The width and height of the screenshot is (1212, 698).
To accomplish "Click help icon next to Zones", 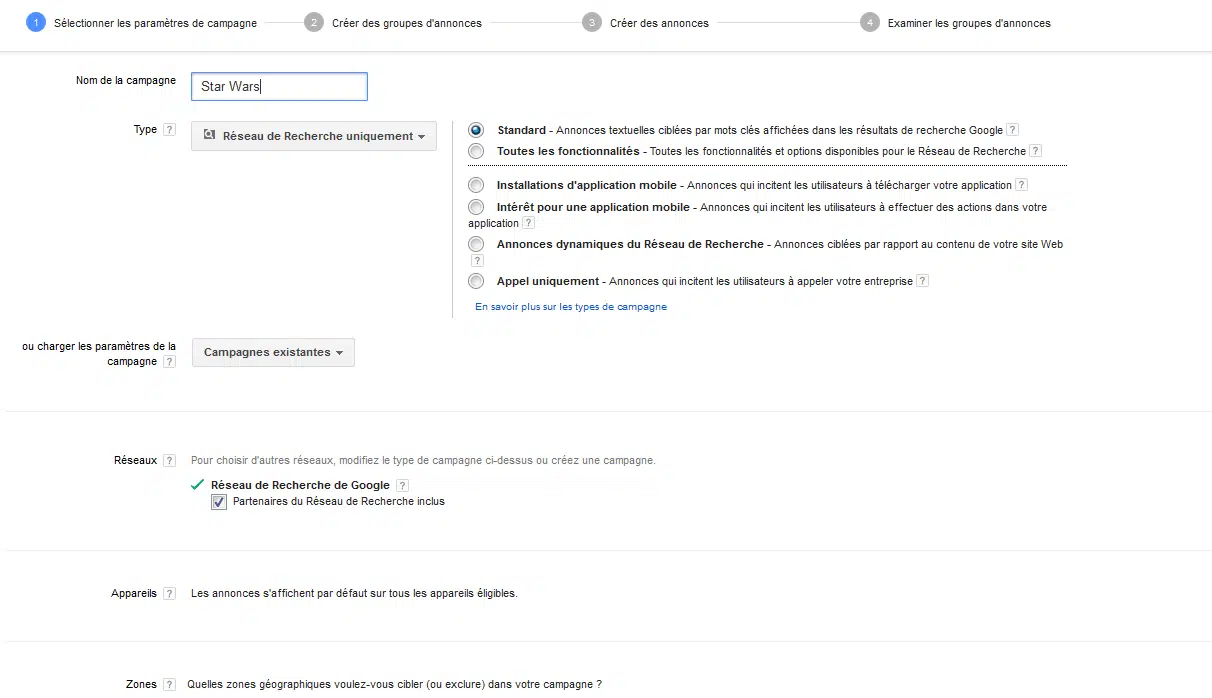I will click(169, 685).
